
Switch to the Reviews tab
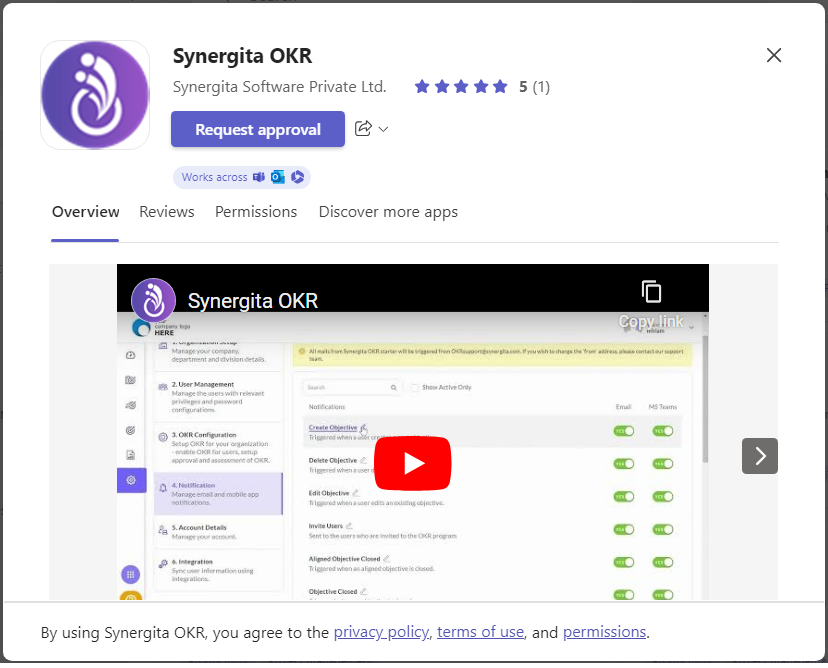167,212
